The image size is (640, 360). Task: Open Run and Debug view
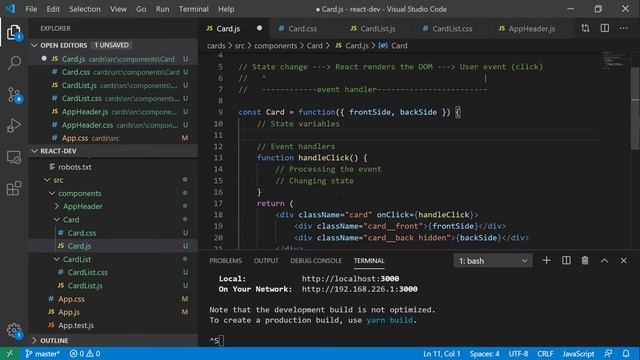pos(14,126)
